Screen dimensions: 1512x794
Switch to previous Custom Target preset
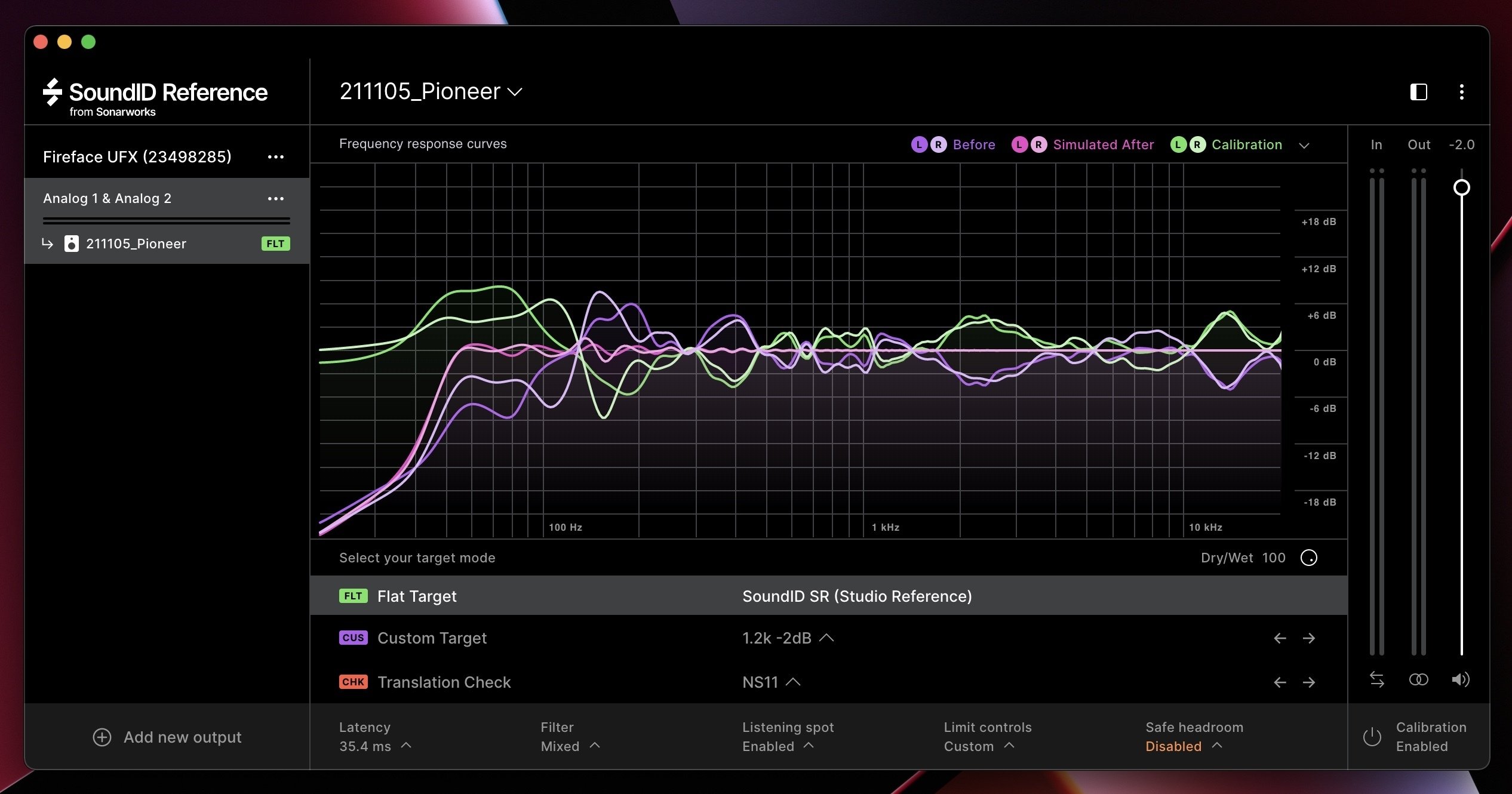point(1280,638)
